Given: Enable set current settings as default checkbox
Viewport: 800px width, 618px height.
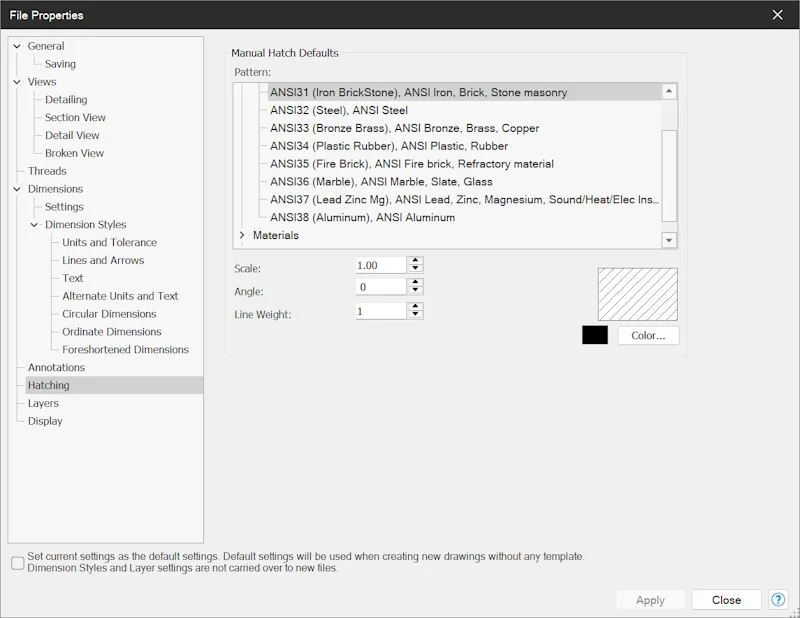Looking at the screenshot, I should point(18,563).
